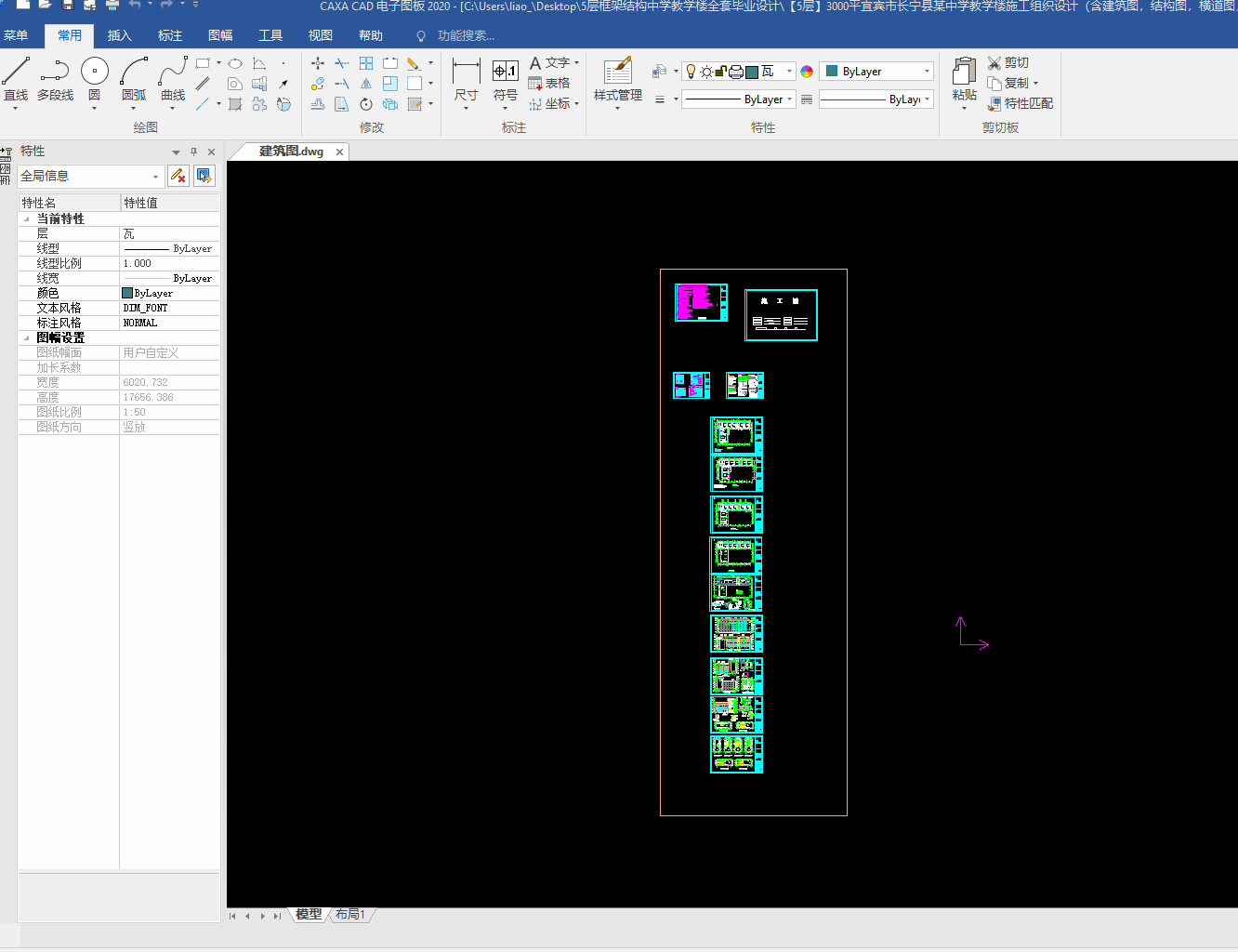The image size is (1238, 952).
Task: Open the 符号 symbol tool
Action: point(505,82)
